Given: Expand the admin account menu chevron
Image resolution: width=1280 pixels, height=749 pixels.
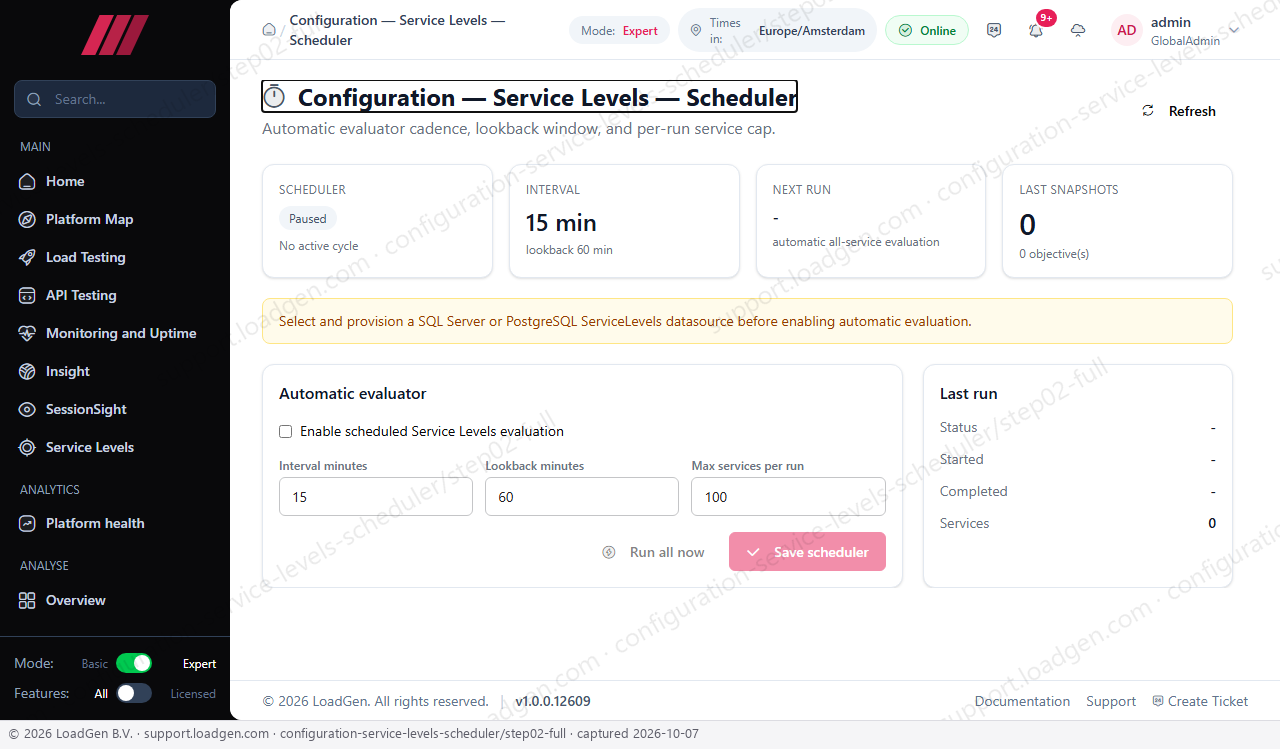Looking at the screenshot, I should [1234, 30].
